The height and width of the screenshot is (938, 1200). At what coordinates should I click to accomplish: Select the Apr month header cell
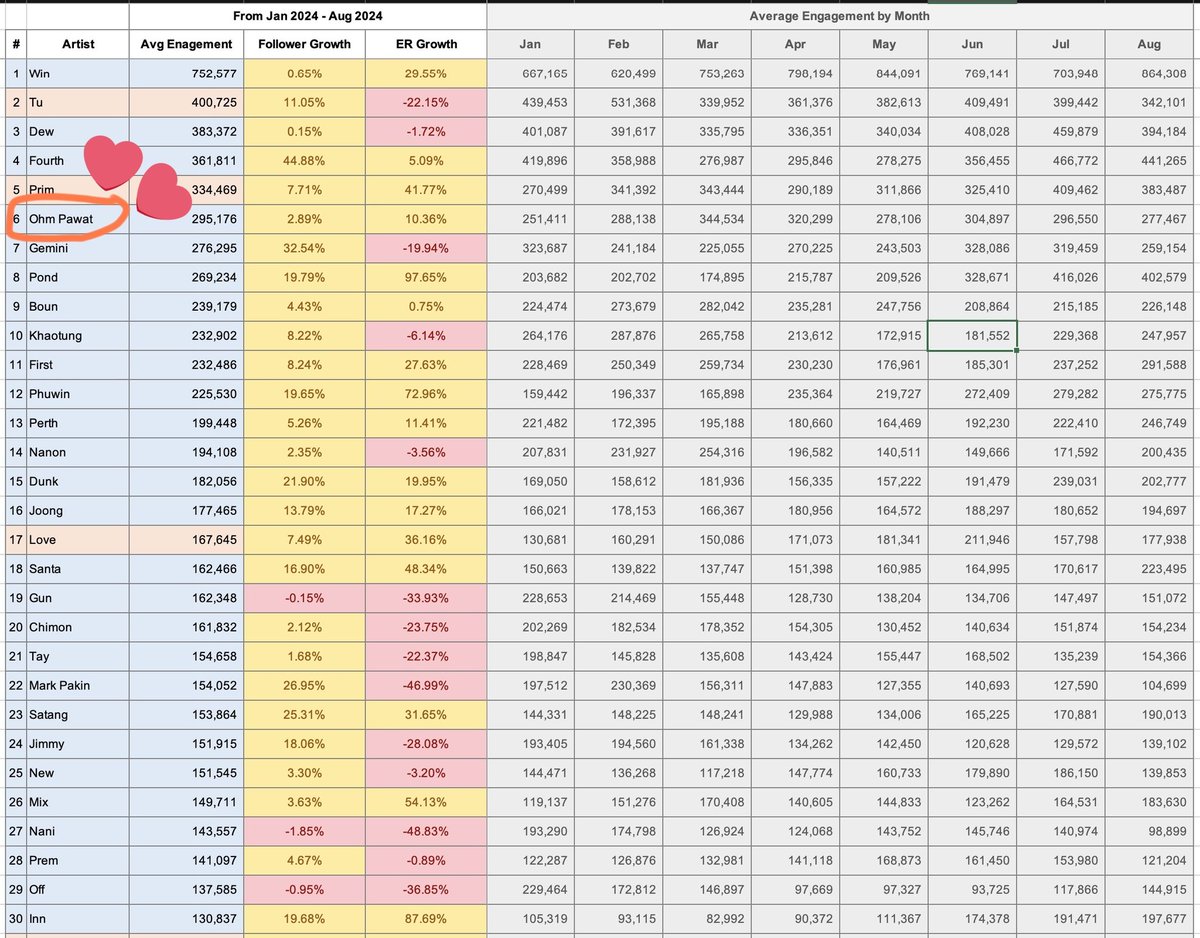point(796,44)
